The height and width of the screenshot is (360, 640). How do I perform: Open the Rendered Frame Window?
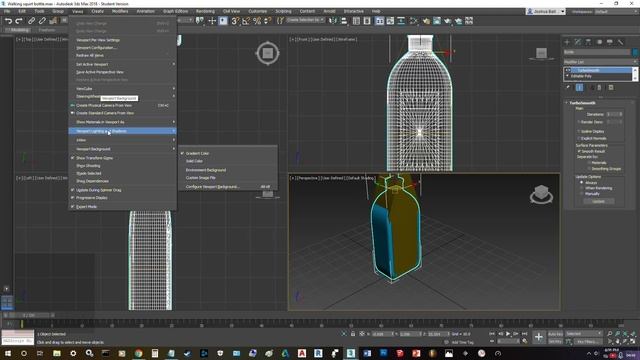tap(437, 21)
